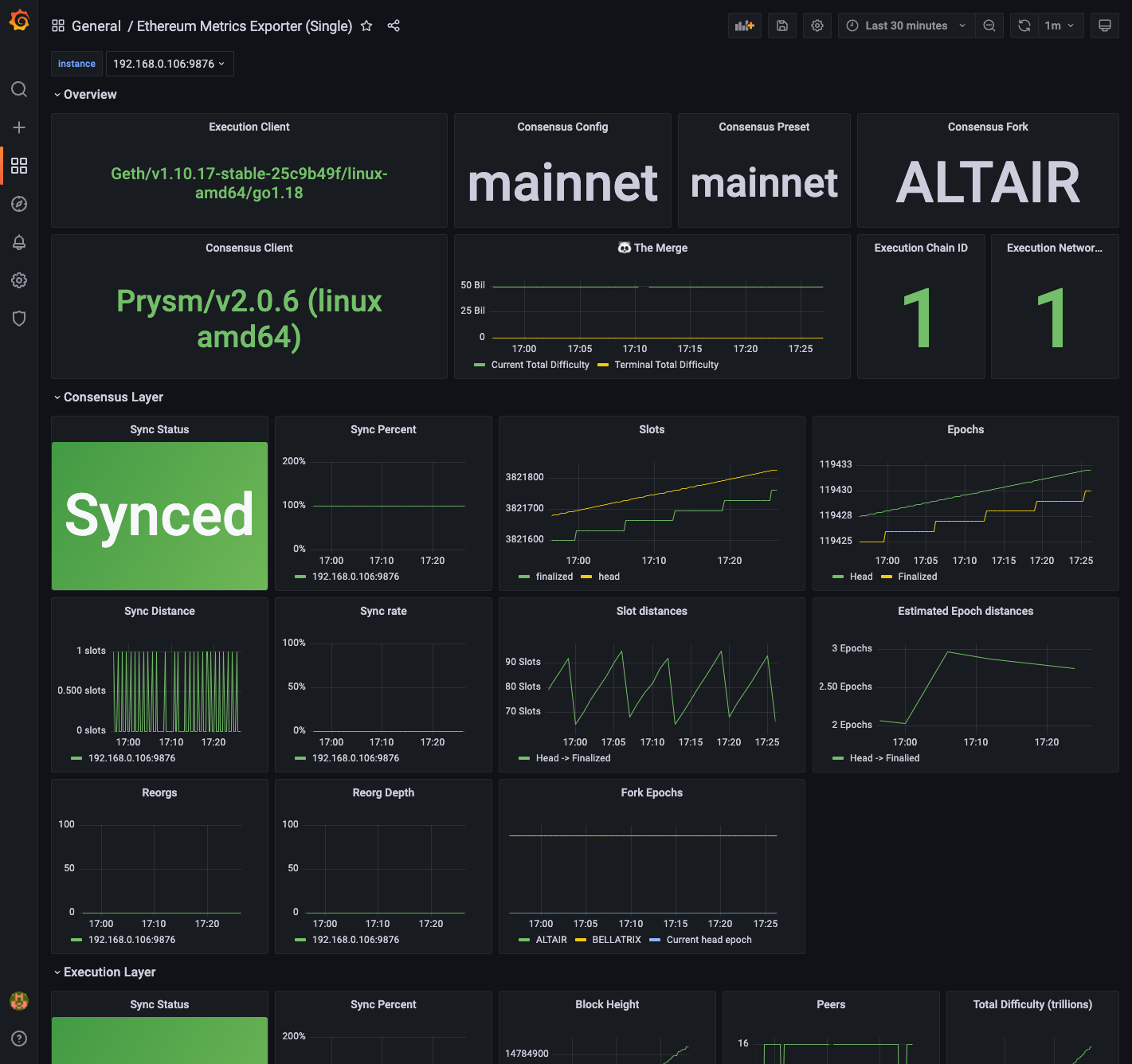
Task: Click the share dashboard icon
Action: pyautogui.click(x=394, y=25)
